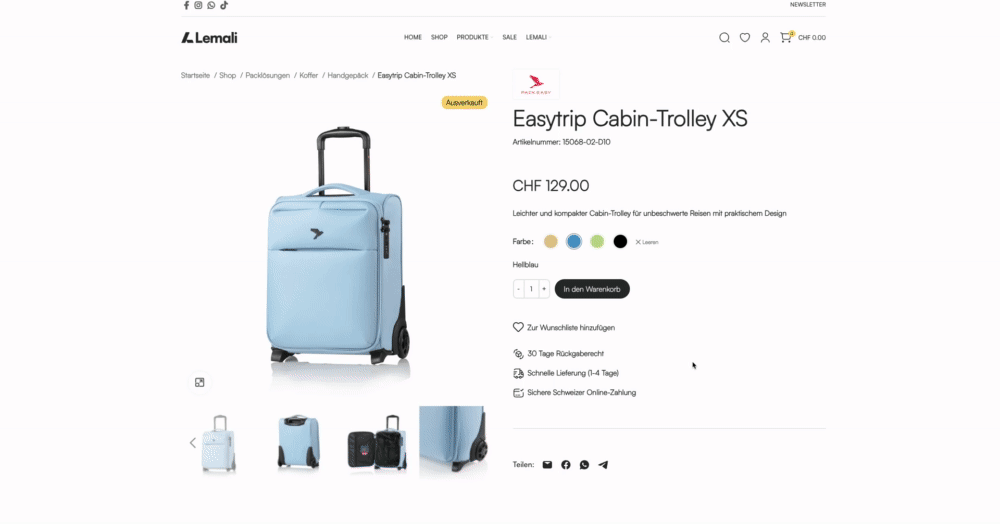Viewport: 1000px width, 524px height.
Task: Expand the PRODUKTE menu
Action: tap(474, 38)
